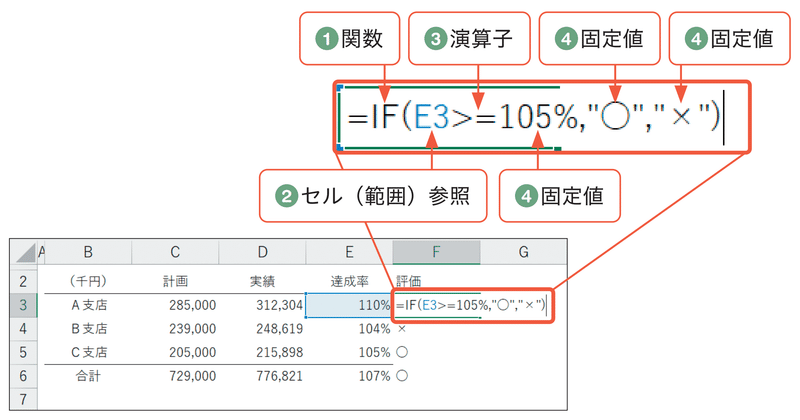Click the × result in row 4

pos(402,329)
